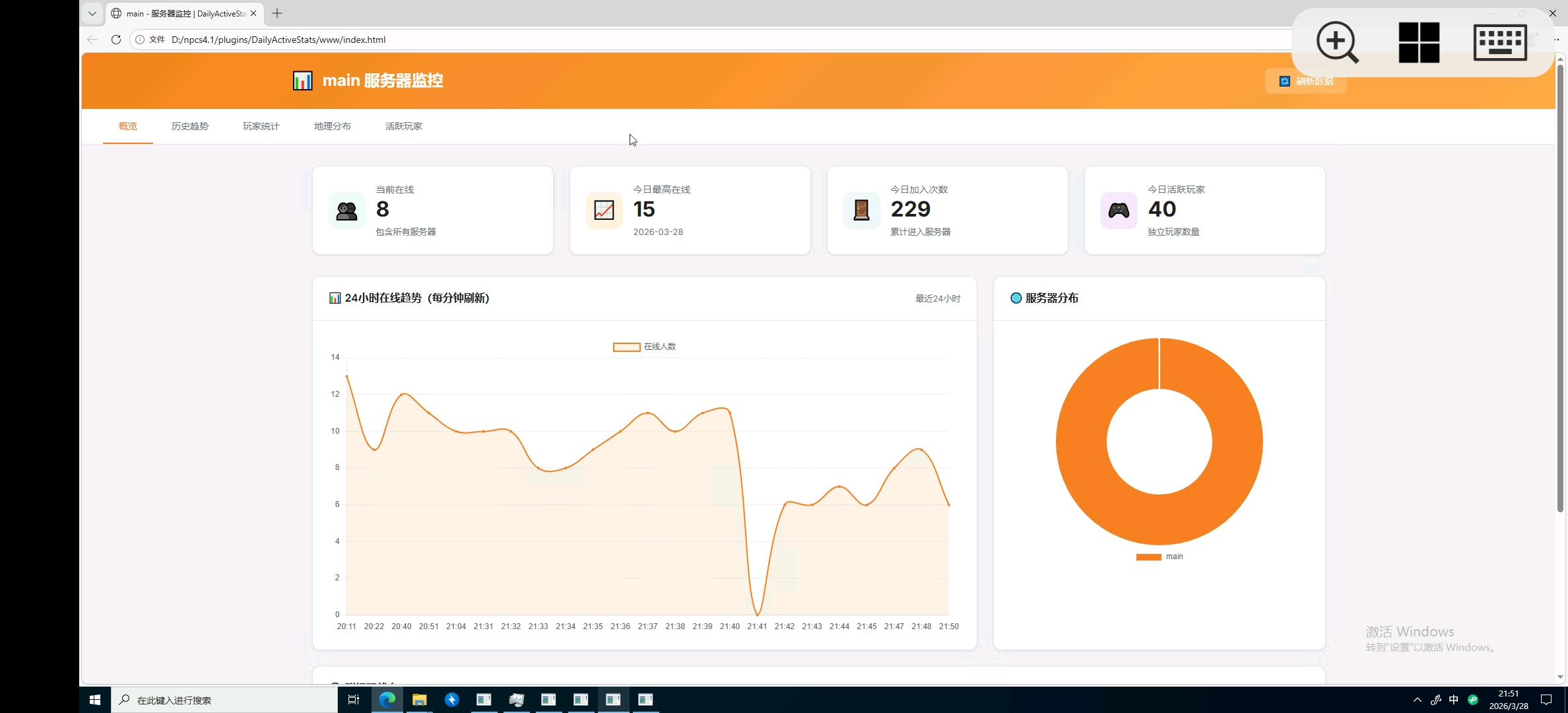This screenshot has height=713, width=1568.
Task: Toggle the main legend swatch under donut chart
Action: 1148,557
